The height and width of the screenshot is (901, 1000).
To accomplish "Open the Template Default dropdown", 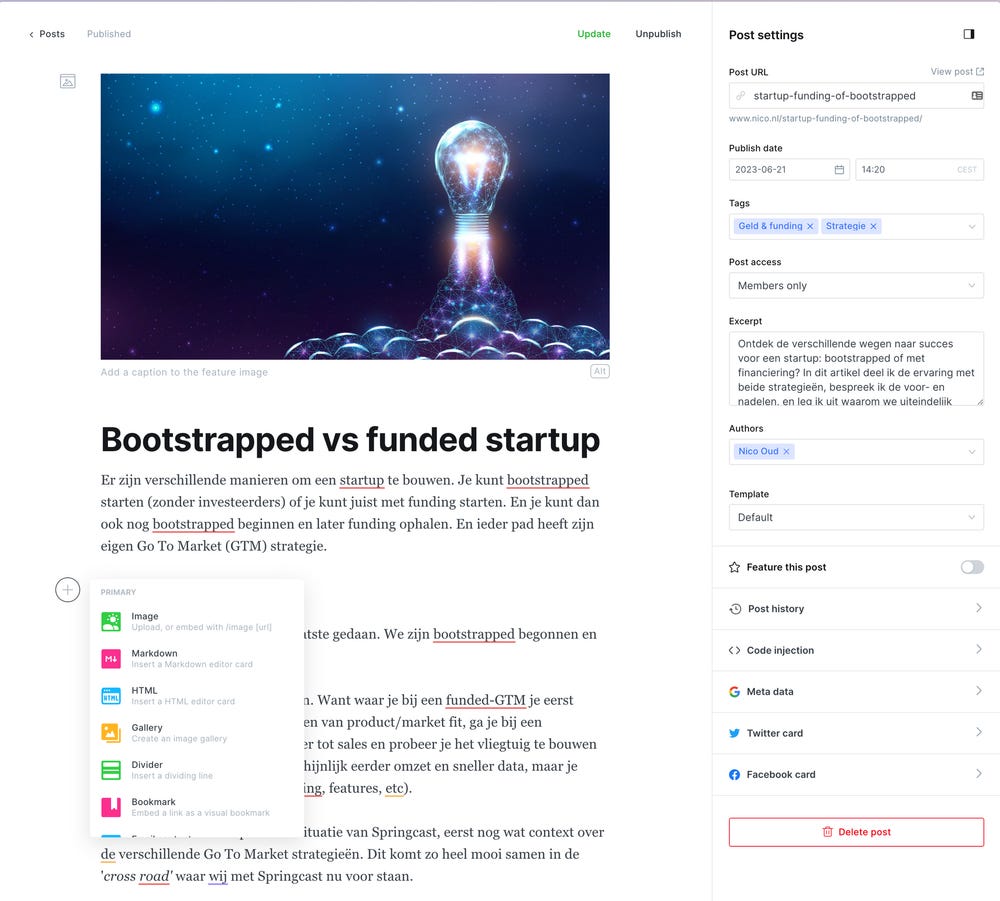I will pyautogui.click(x=856, y=517).
